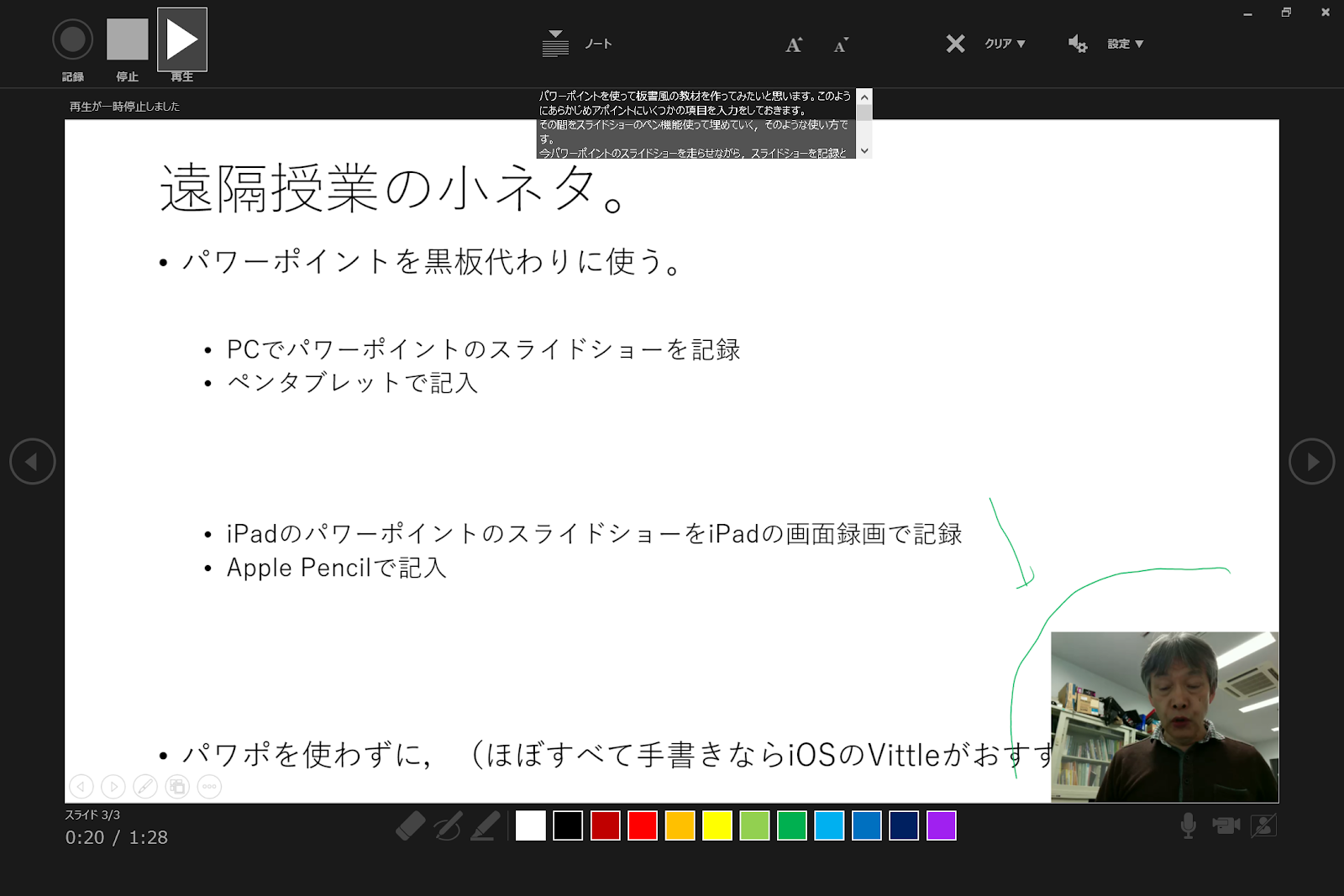
Task: Toggle the microphone on or off
Action: click(x=1188, y=825)
